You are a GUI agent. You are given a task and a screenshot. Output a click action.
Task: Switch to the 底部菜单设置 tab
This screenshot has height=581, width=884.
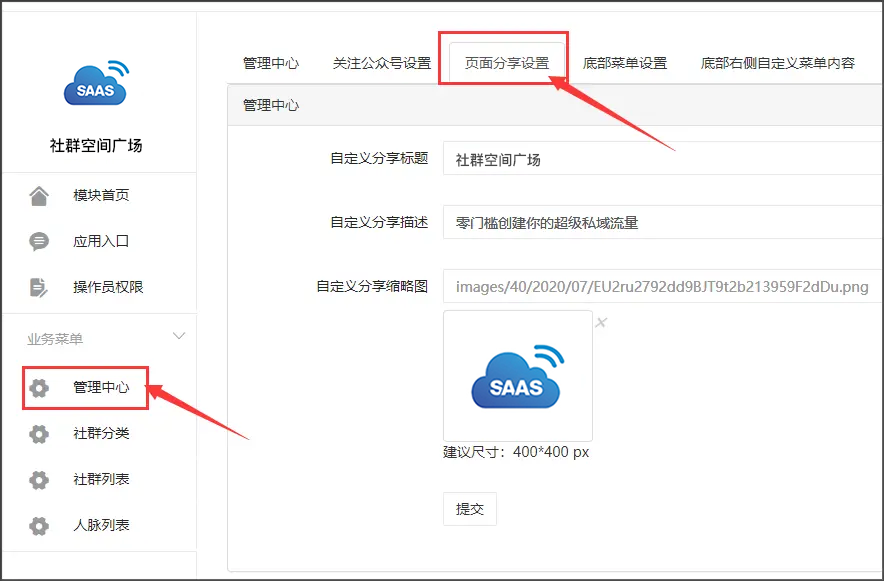tap(625, 63)
